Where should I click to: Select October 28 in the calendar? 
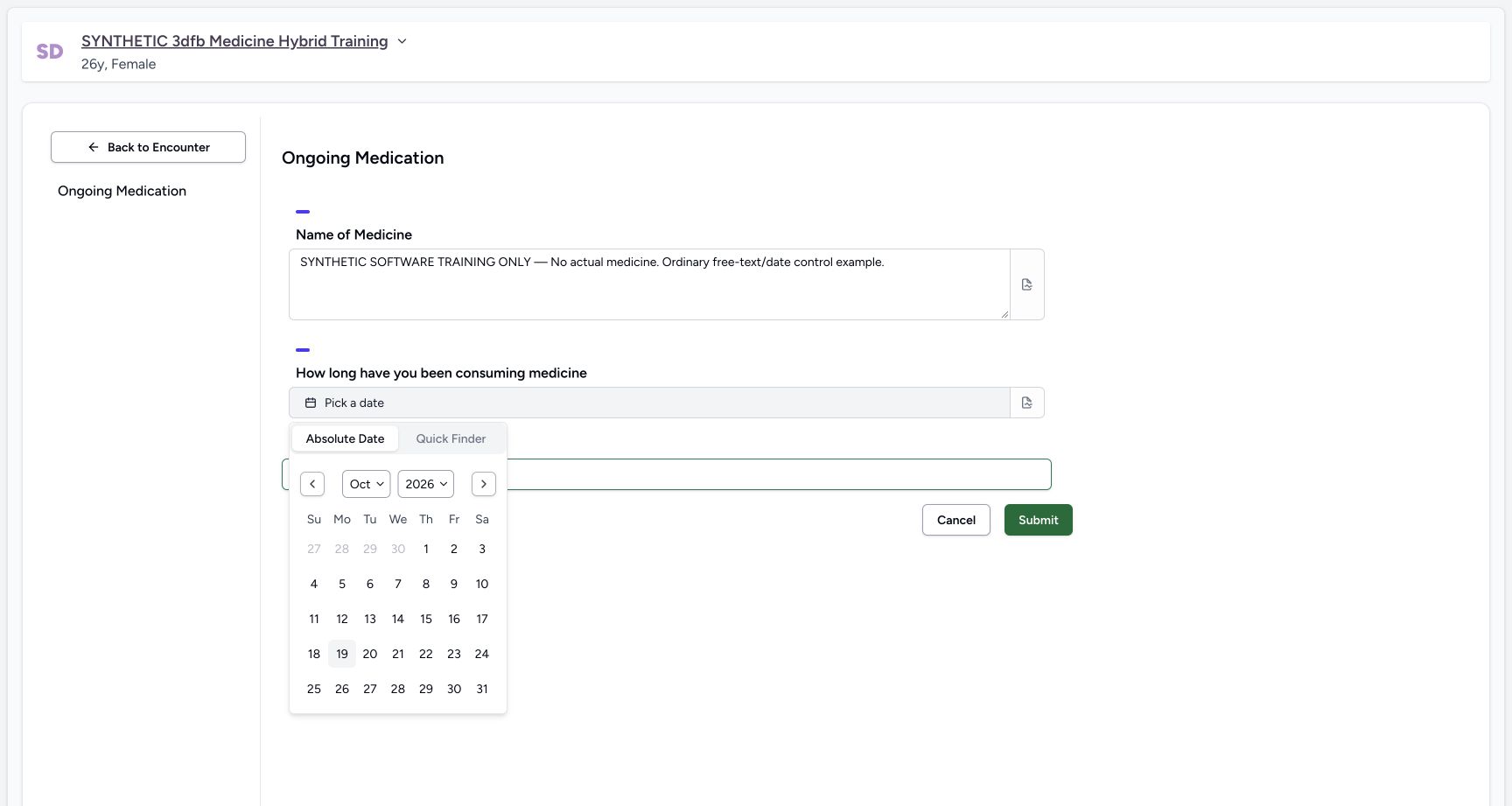[x=398, y=689]
